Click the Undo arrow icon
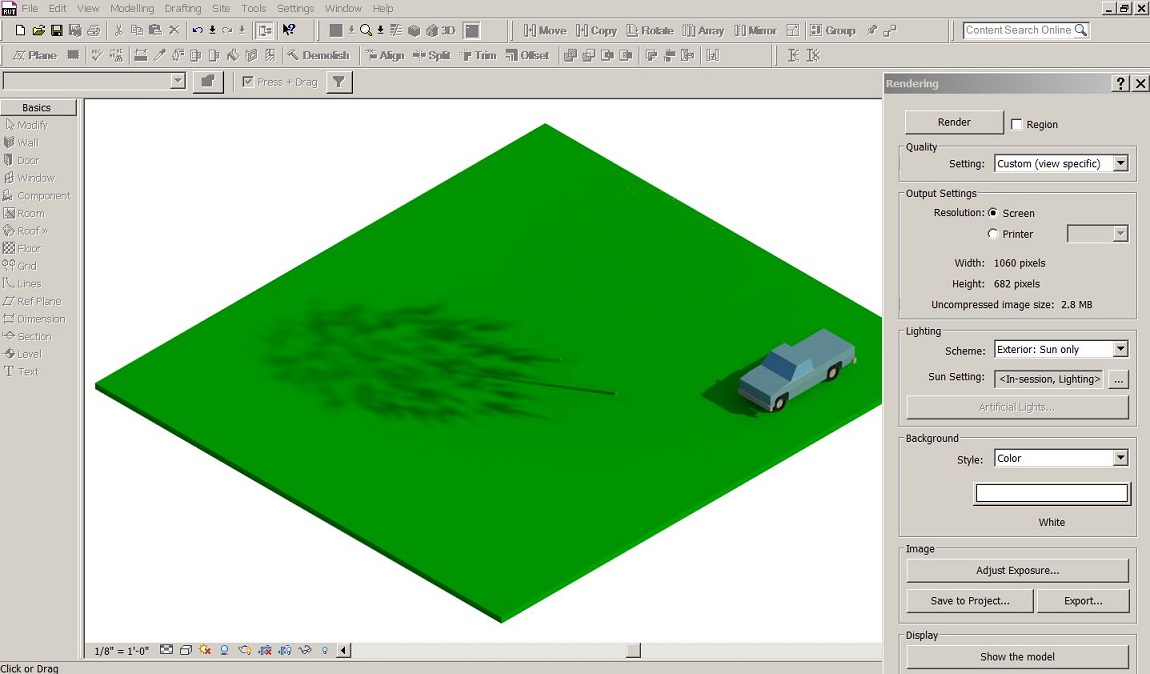 197,31
